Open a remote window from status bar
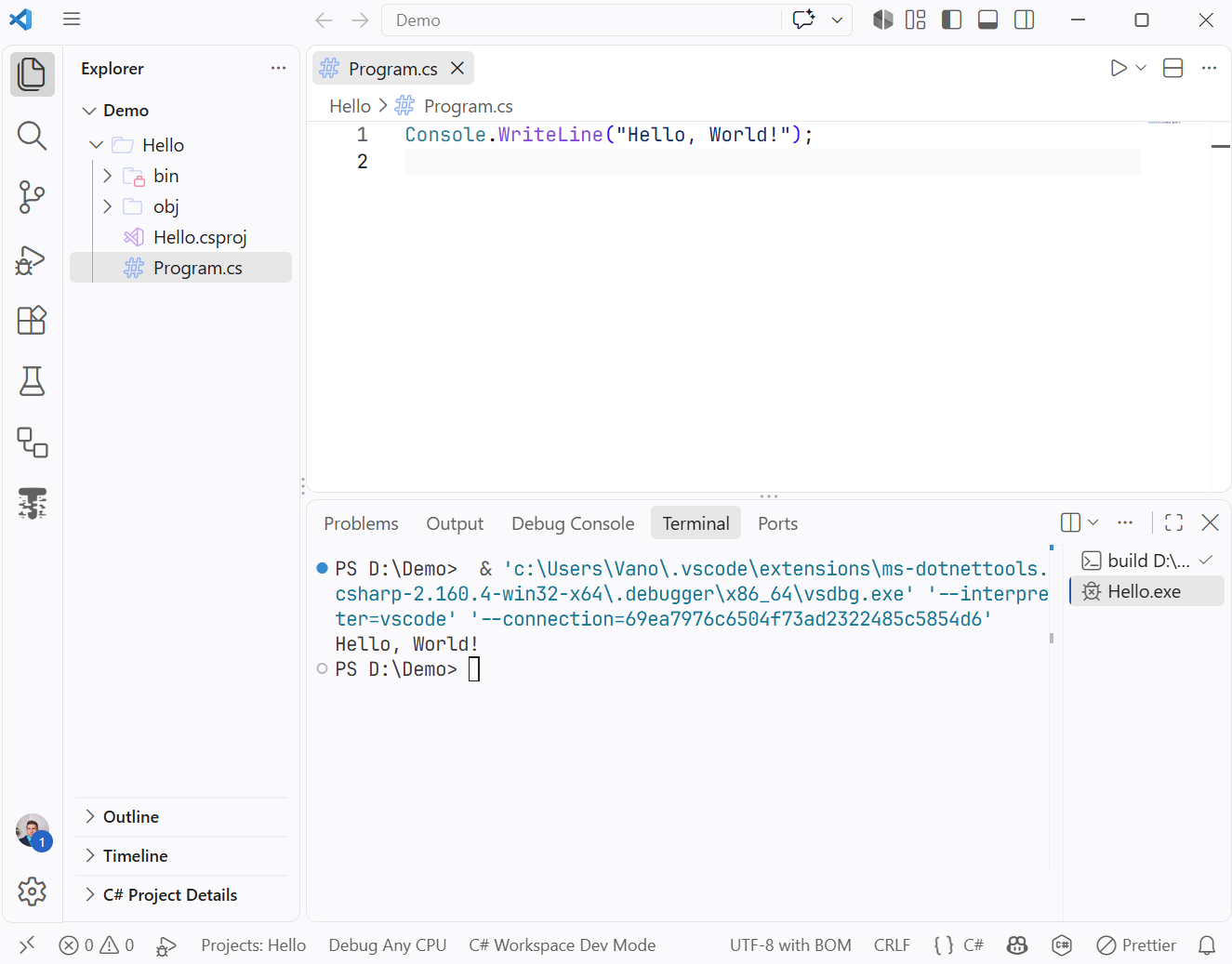The width and height of the screenshot is (1232, 964). point(27,944)
